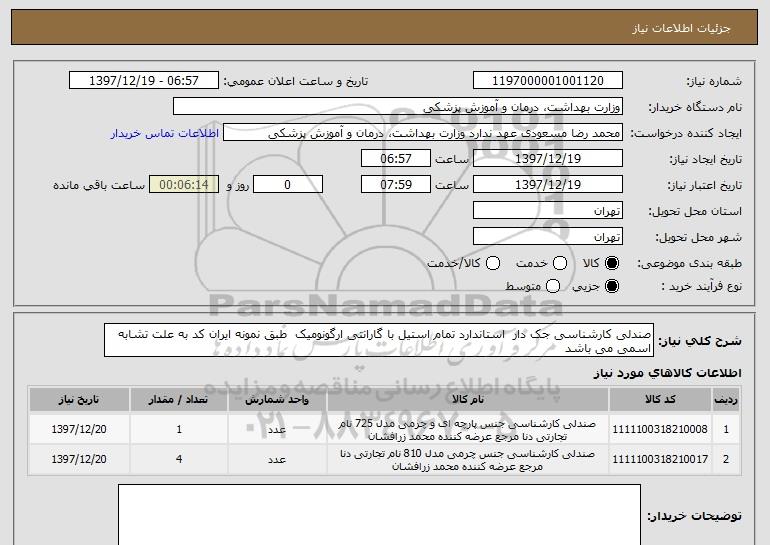Click the creation time field 06:57
This screenshot has height=545, width=770.
[x=396, y=159]
